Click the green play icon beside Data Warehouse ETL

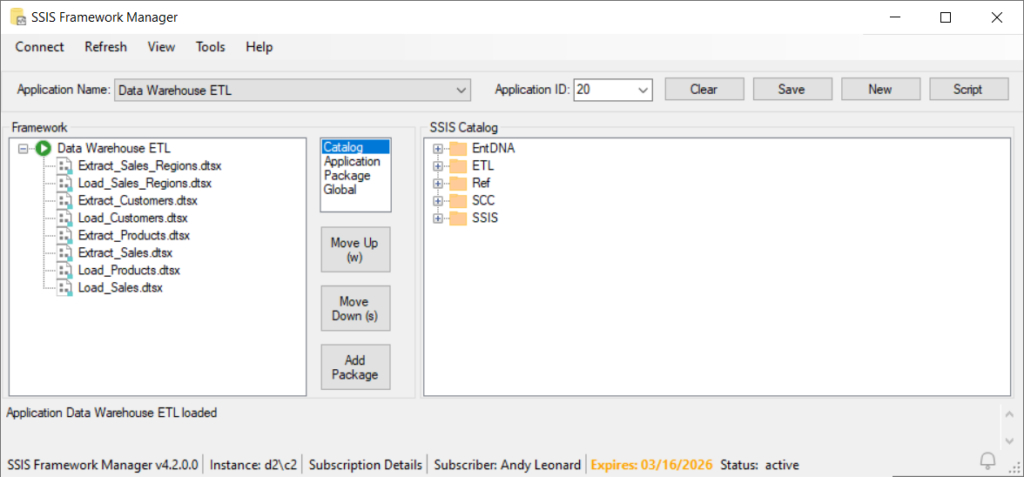pyautogui.click(x=43, y=148)
